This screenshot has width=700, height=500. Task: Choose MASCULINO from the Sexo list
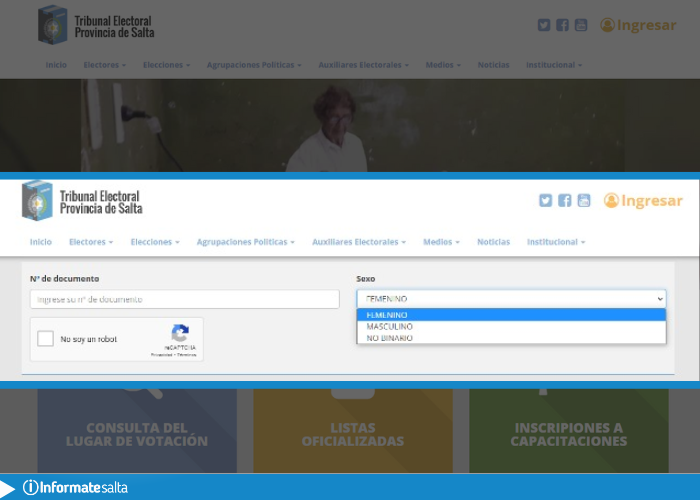pos(390,326)
